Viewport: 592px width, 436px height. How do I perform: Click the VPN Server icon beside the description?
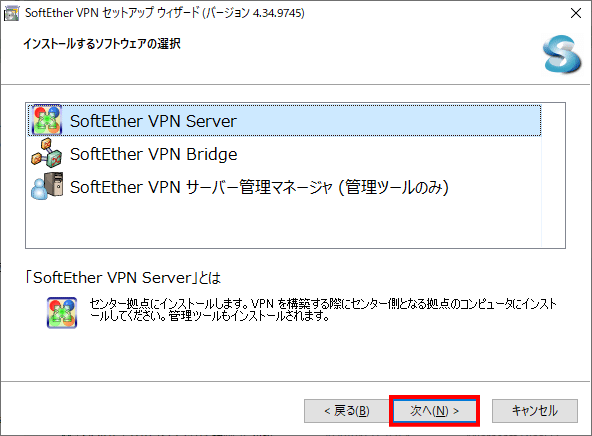point(62,313)
